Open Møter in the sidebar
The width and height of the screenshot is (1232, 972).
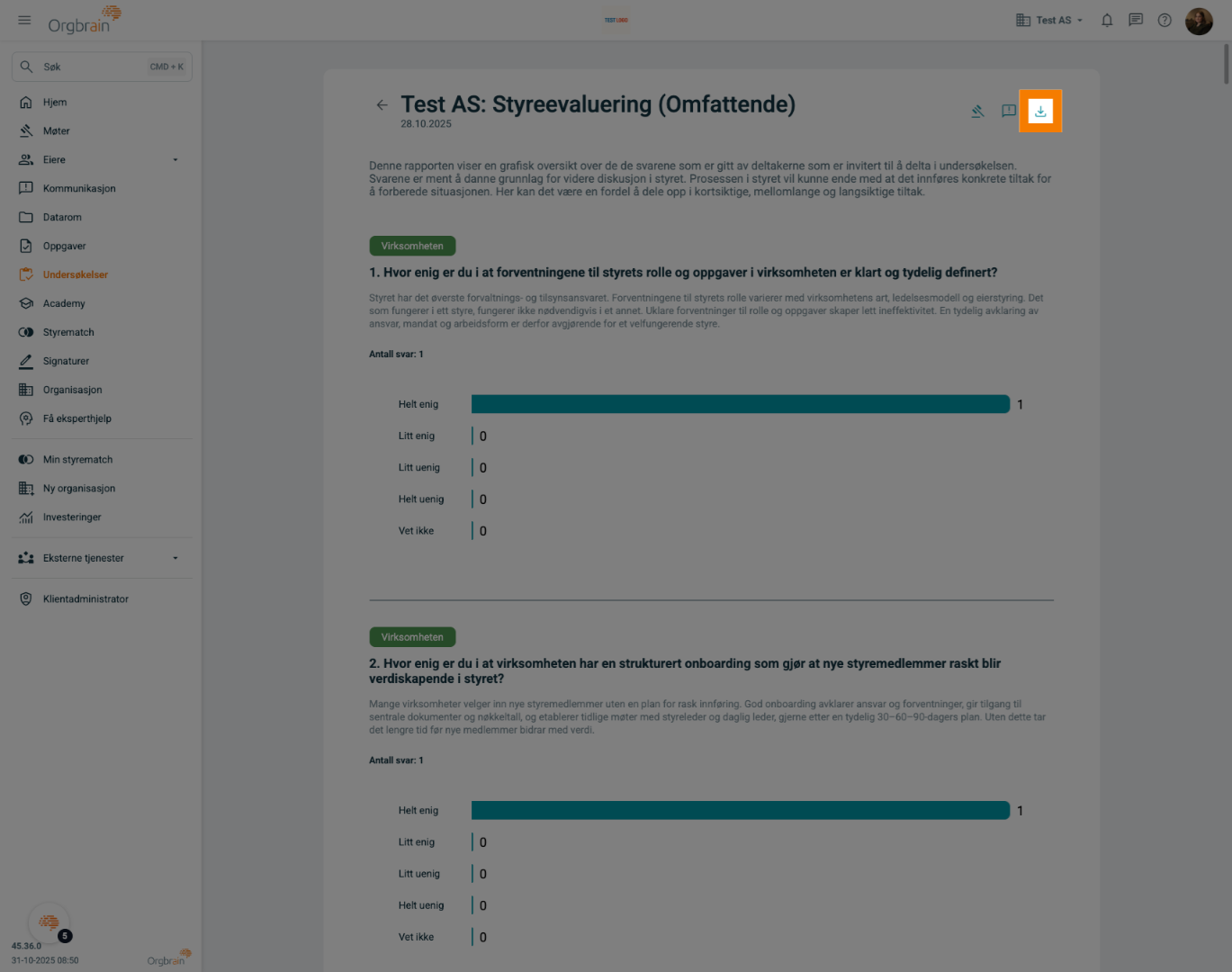click(x=56, y=131)
